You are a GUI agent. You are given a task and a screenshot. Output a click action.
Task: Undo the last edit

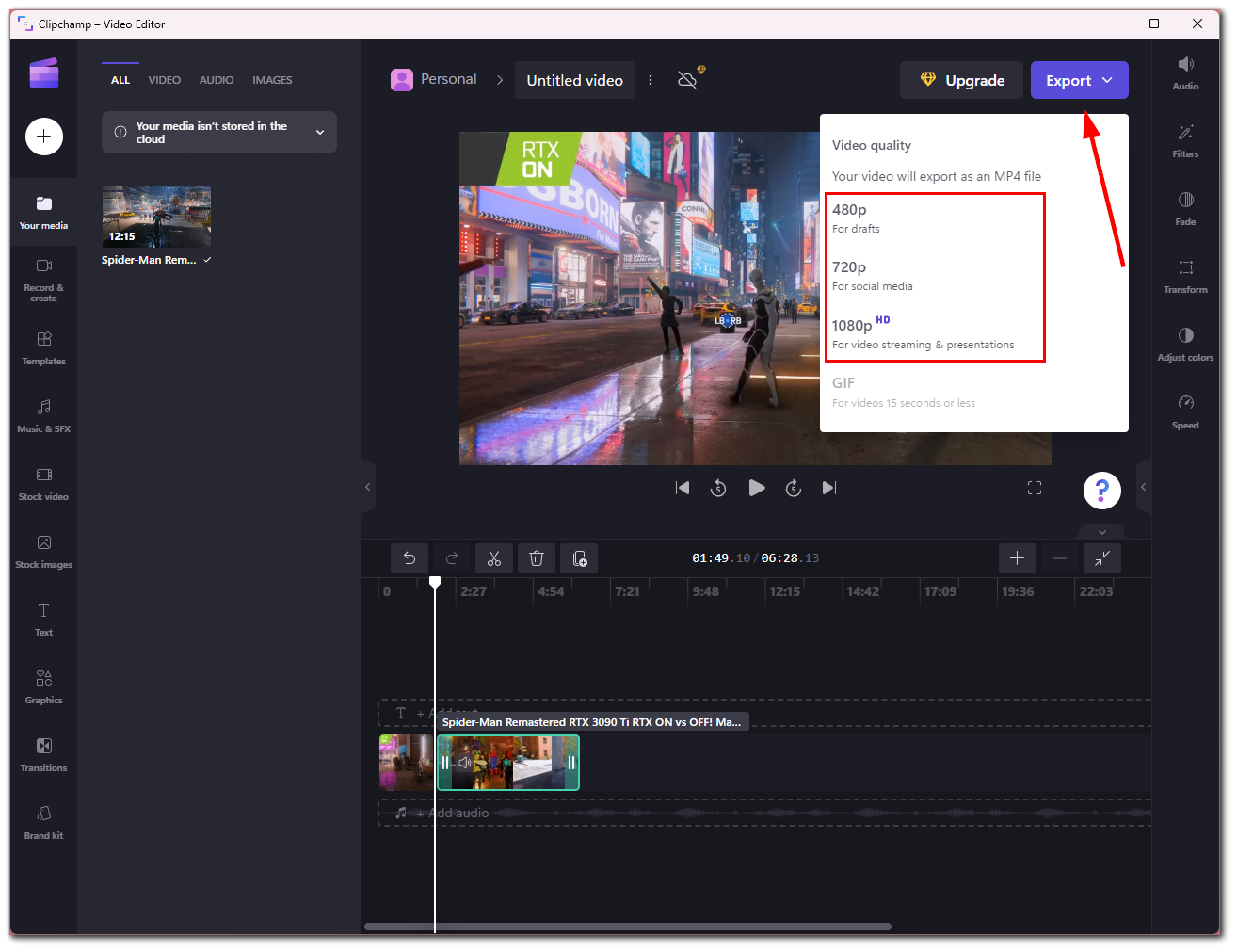410,558
